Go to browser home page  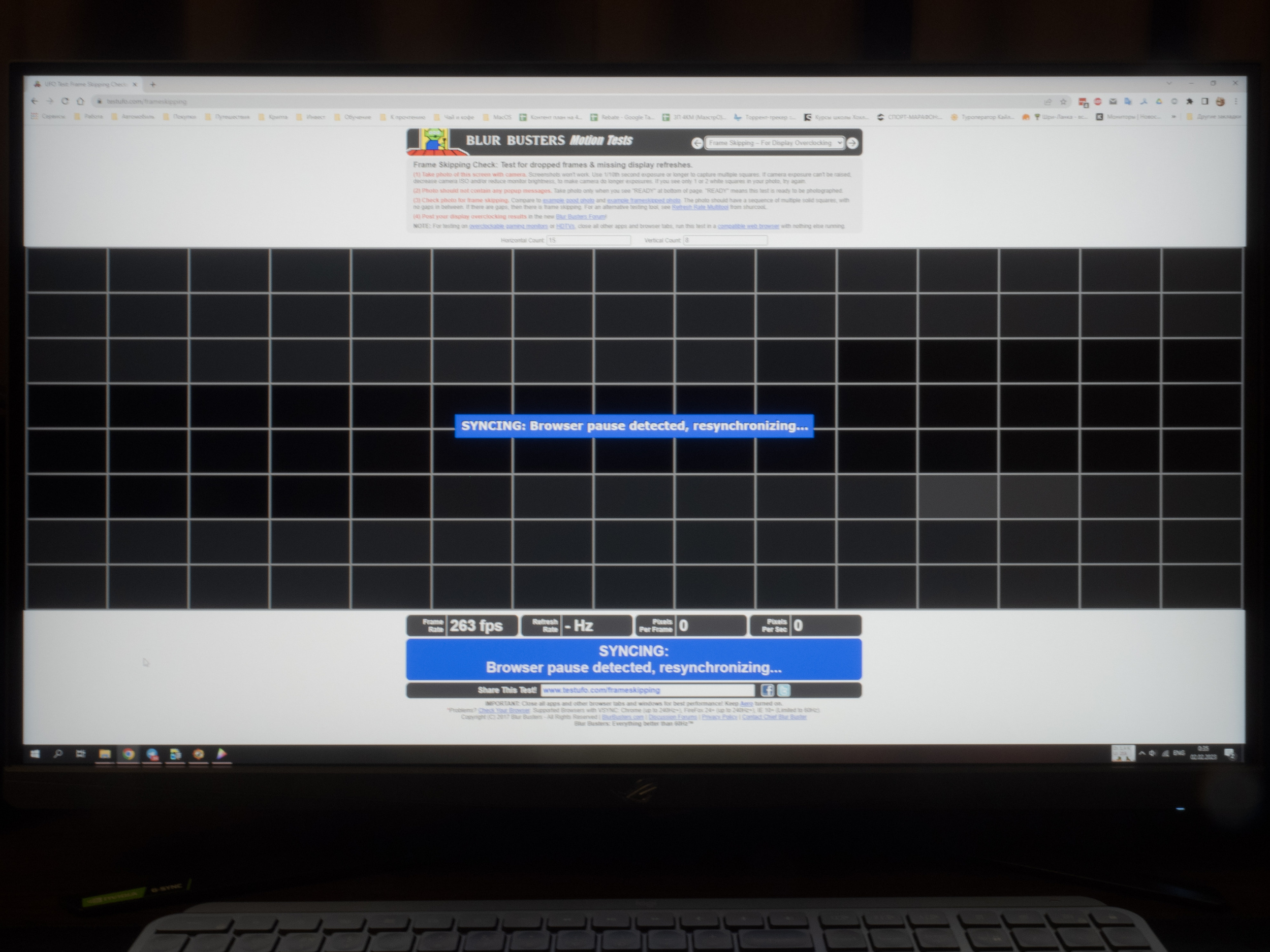(x=80, y=101)
